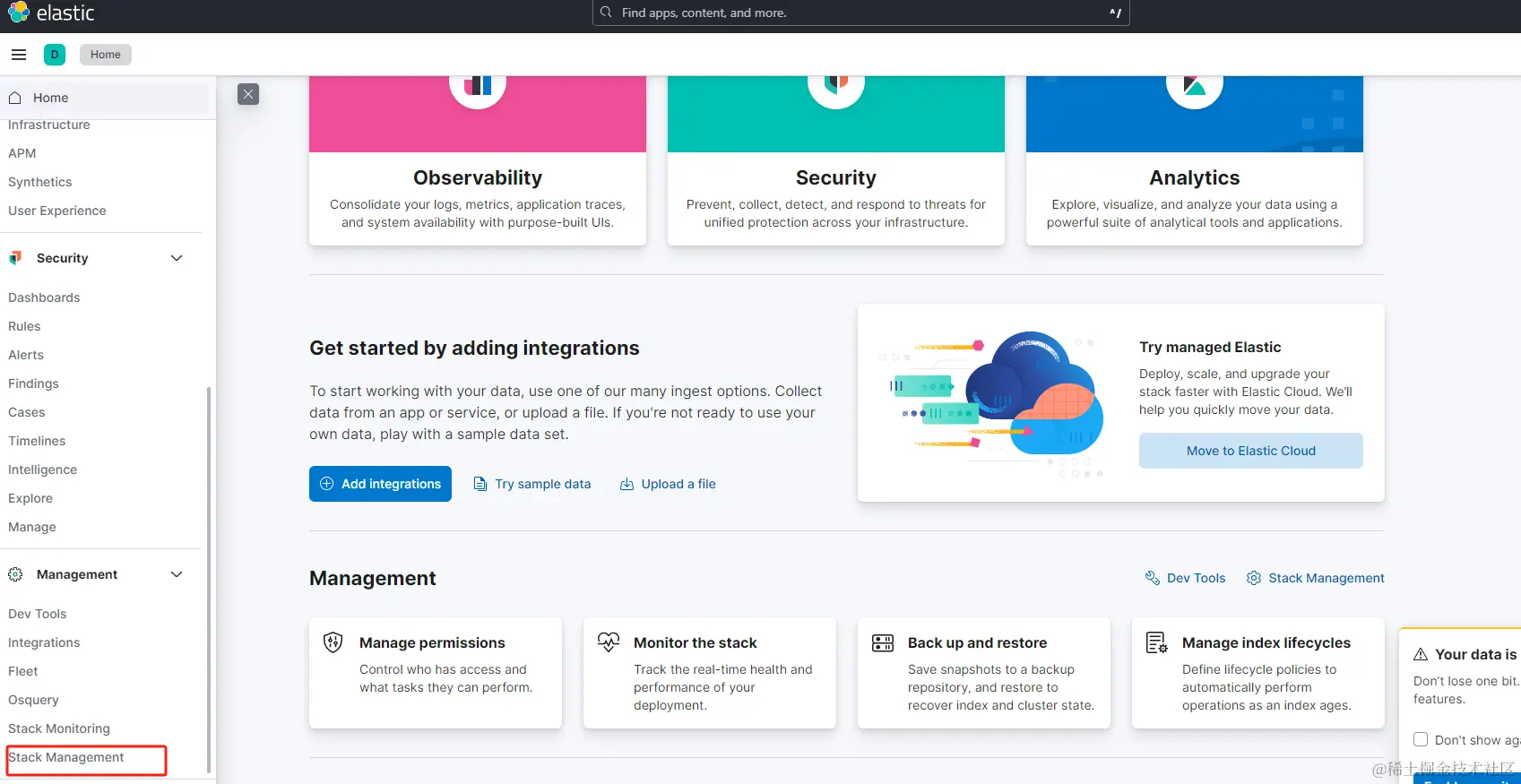1521x784 pixels.
Task: Click the Get started by adding integrations heading
Action: pyautogui.click(x=474, y=348)
